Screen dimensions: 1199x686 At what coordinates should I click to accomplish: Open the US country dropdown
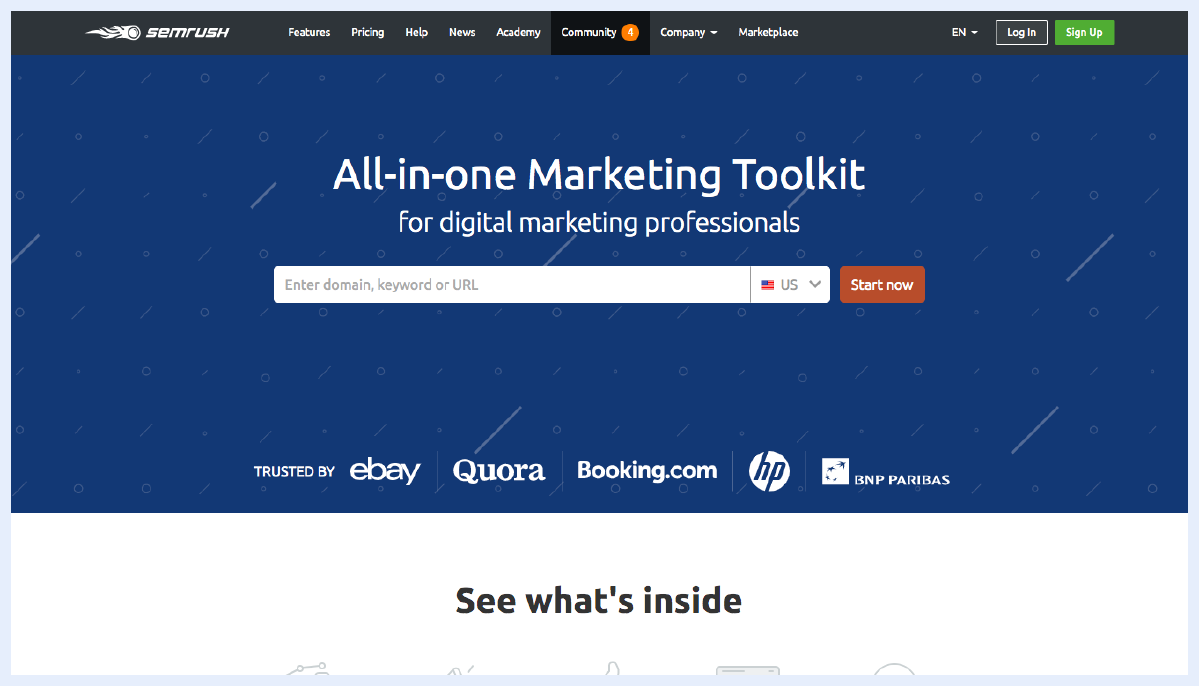[x=790, y=284]
